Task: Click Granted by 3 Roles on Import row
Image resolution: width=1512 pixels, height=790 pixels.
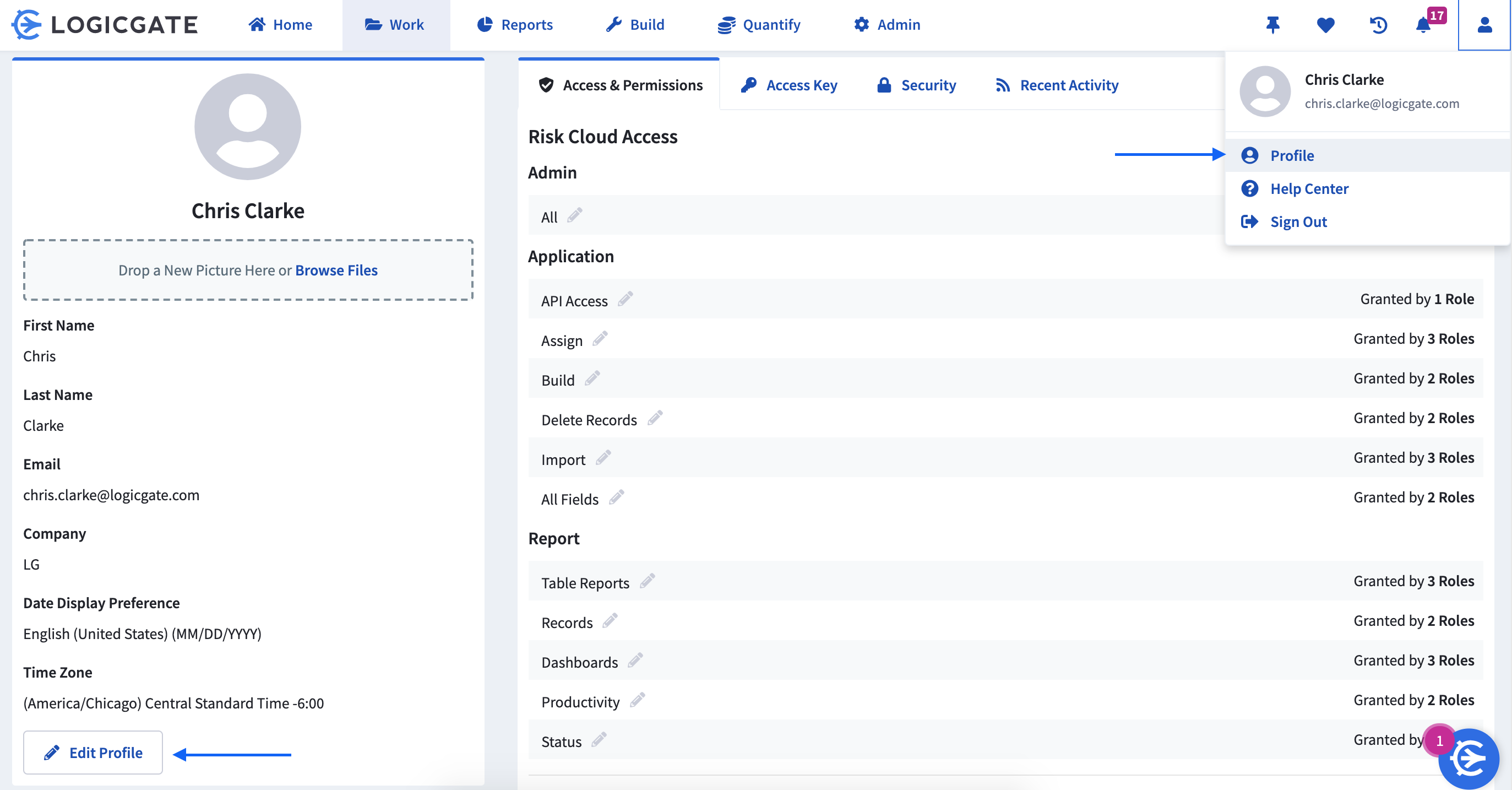Action: 1413,458
